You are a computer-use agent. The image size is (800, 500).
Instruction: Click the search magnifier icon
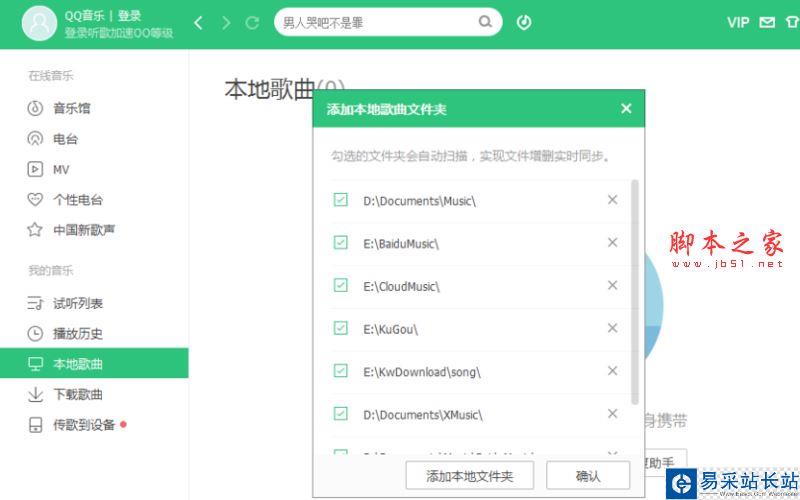pyautogui.click(x=485, y=22)
